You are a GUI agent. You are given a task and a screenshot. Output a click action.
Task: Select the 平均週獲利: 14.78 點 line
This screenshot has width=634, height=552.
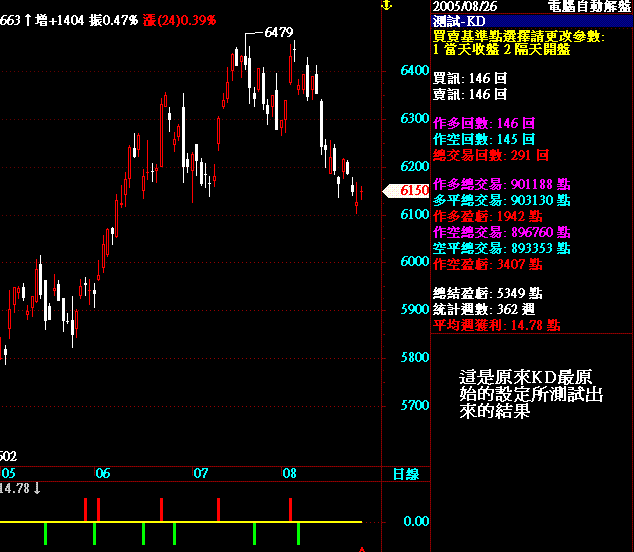point(497,325)
